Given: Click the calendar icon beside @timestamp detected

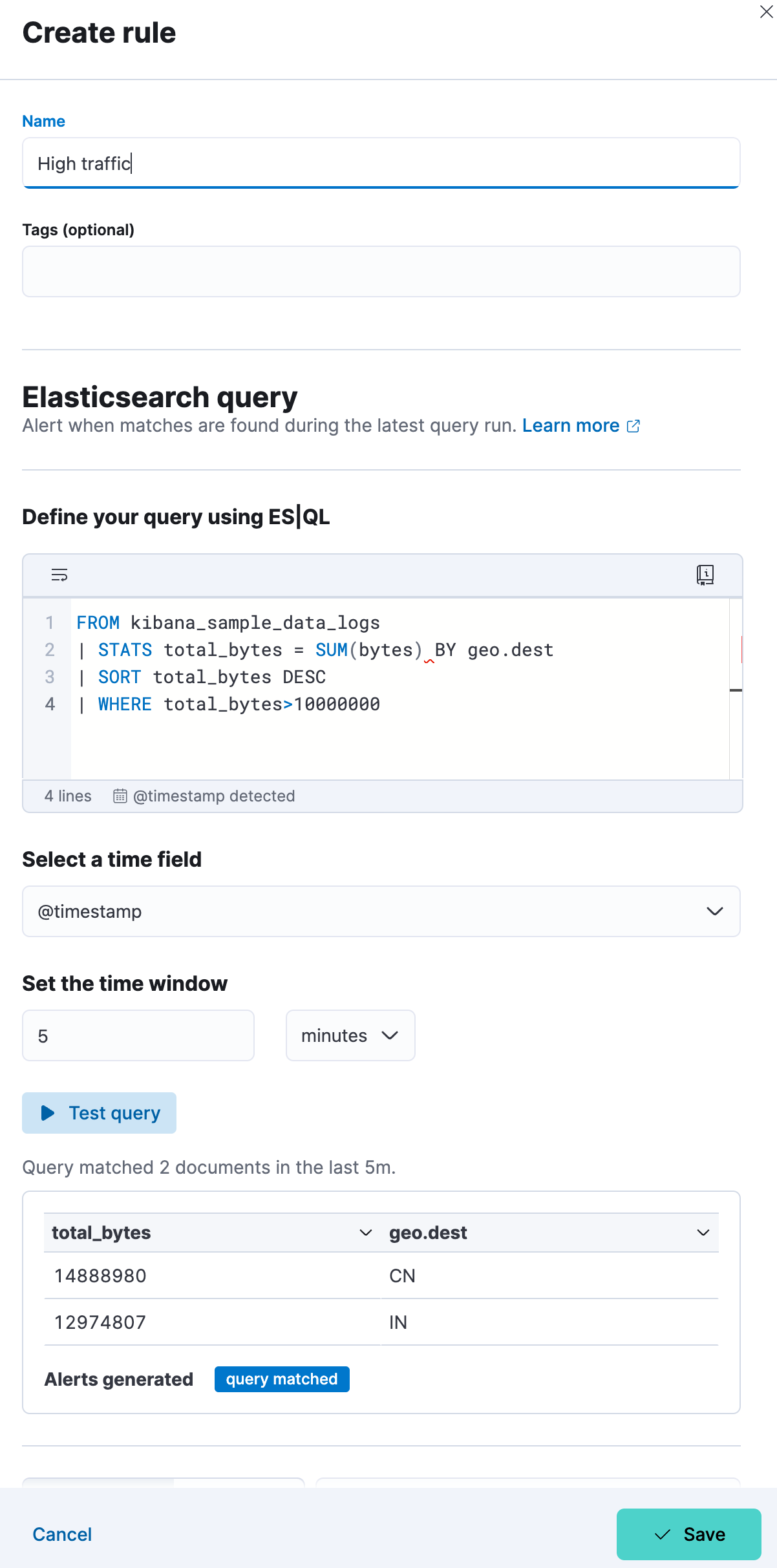Looking at the screenshot, I should tap(119, 796).
